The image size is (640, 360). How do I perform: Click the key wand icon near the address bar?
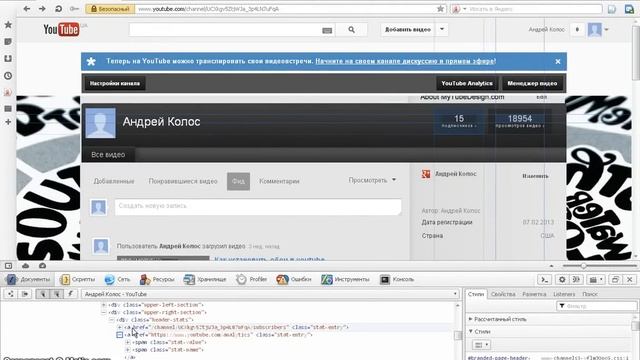74,9
